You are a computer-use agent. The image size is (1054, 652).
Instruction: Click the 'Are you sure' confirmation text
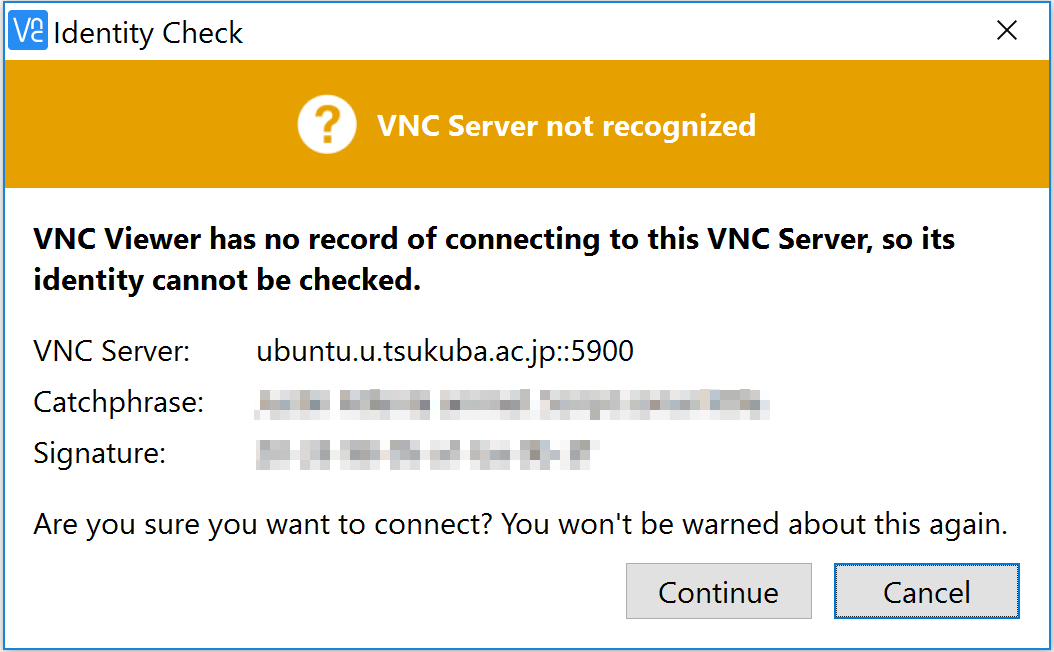coord(520,524)
